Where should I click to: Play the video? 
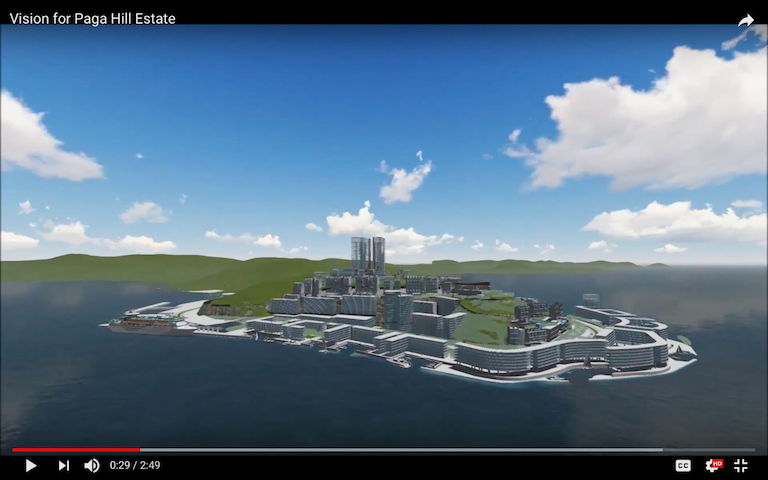coord(30,465)
